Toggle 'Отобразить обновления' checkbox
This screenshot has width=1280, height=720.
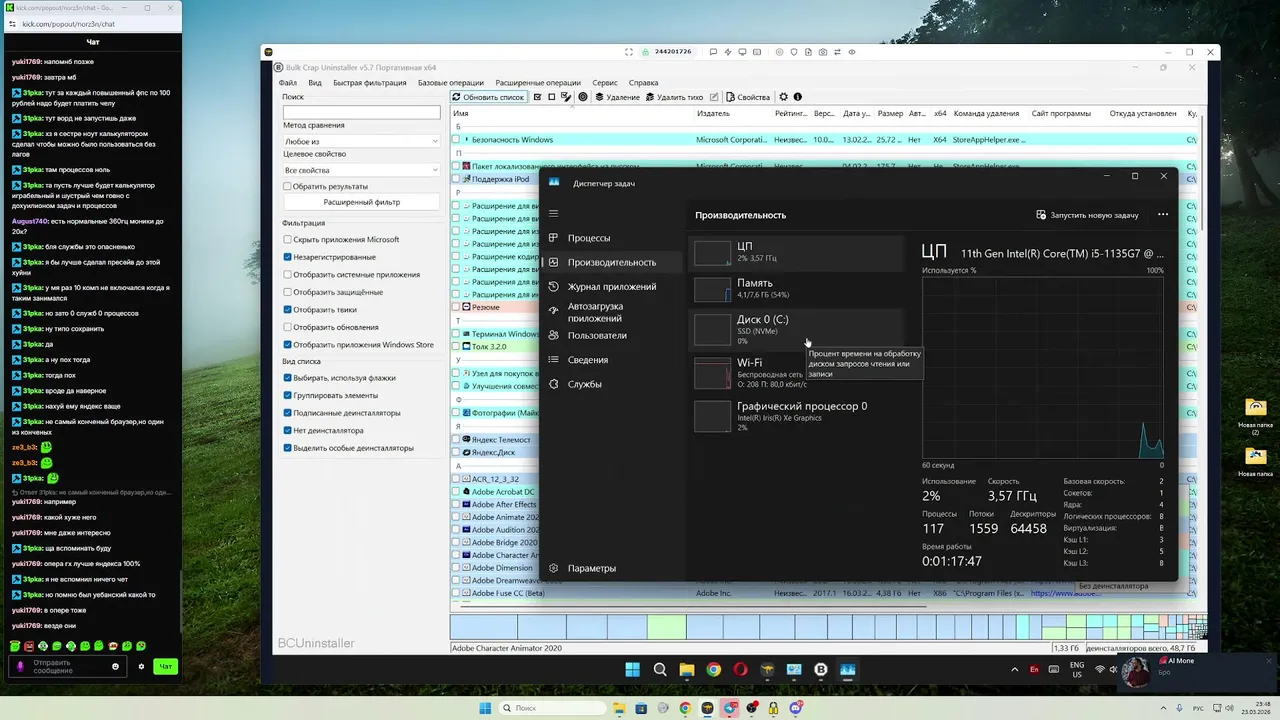point(287,327)
